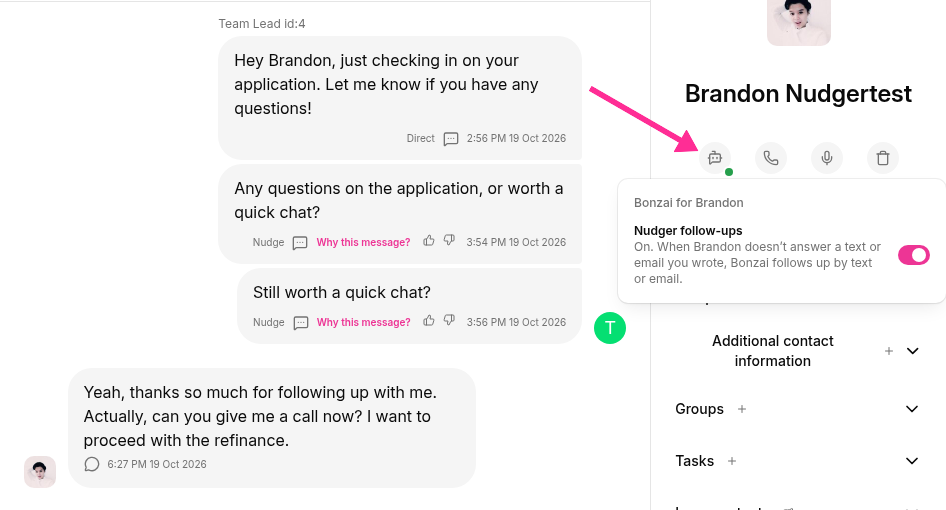The width and height of the screenshot is (946, 510).
Task: Add a group with plus icon
Action: point(742,409)
